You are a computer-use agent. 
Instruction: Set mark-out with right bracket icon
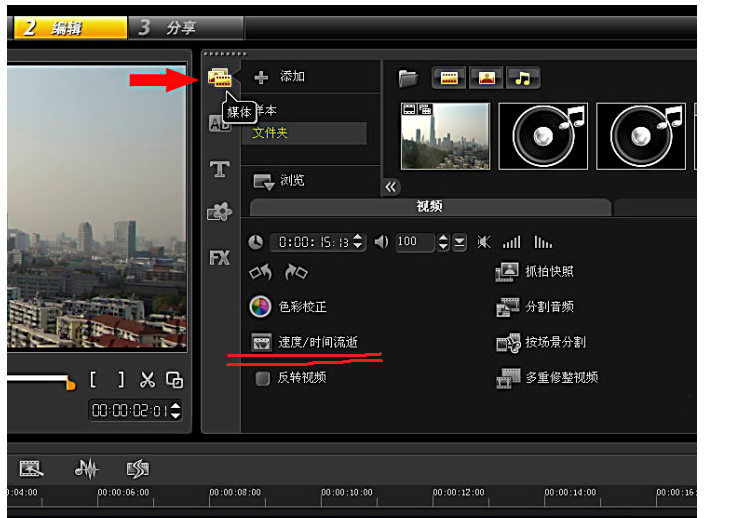click(x=121, y=380)
